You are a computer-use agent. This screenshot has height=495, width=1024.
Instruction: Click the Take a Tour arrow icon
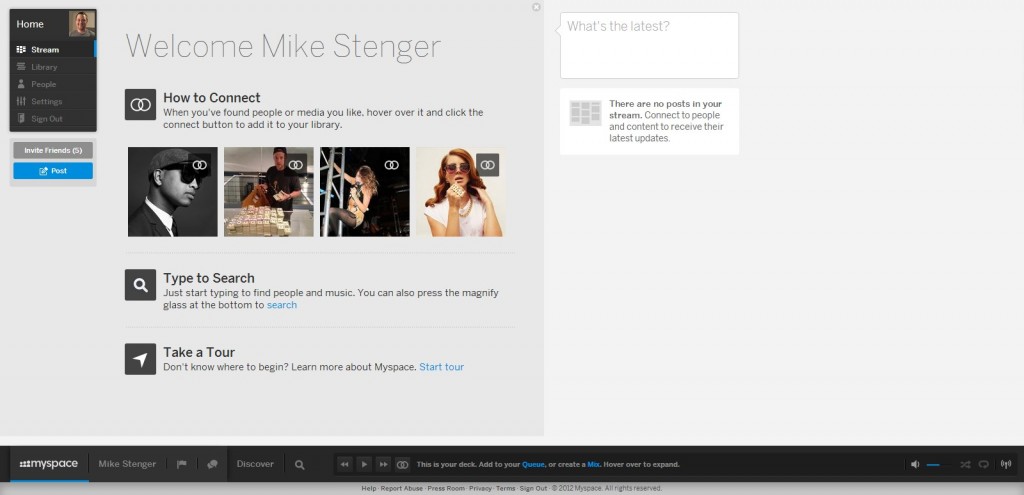(140, 359)
